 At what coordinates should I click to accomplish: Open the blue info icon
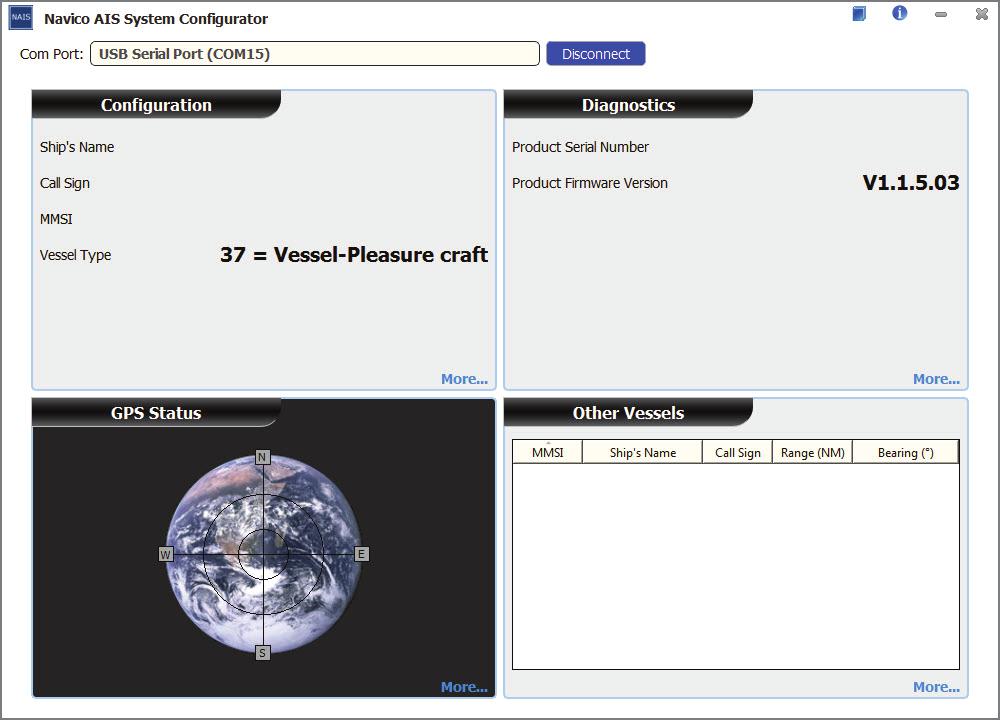[899, 13]
